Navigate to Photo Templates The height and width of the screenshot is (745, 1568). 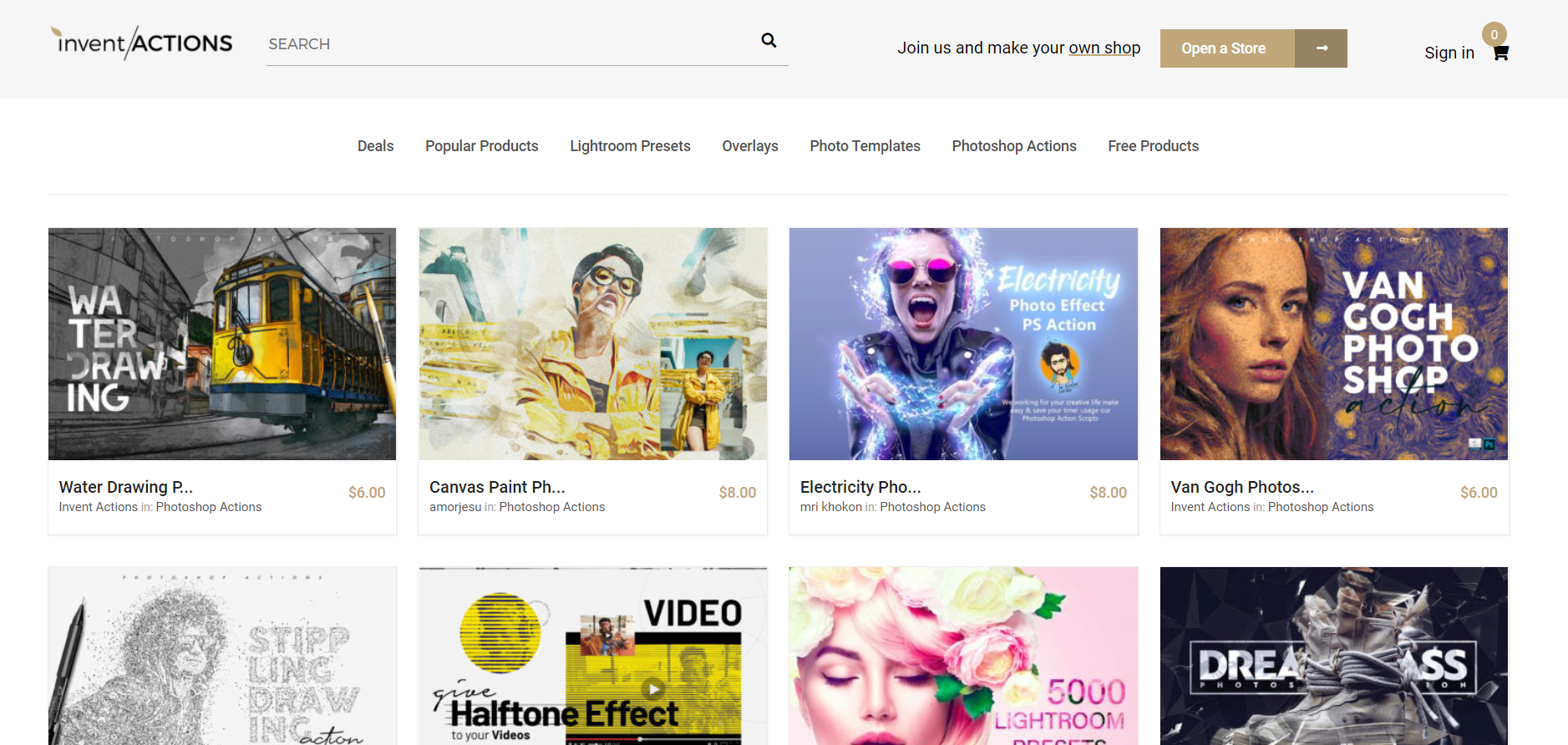click(x=865, y=146)
